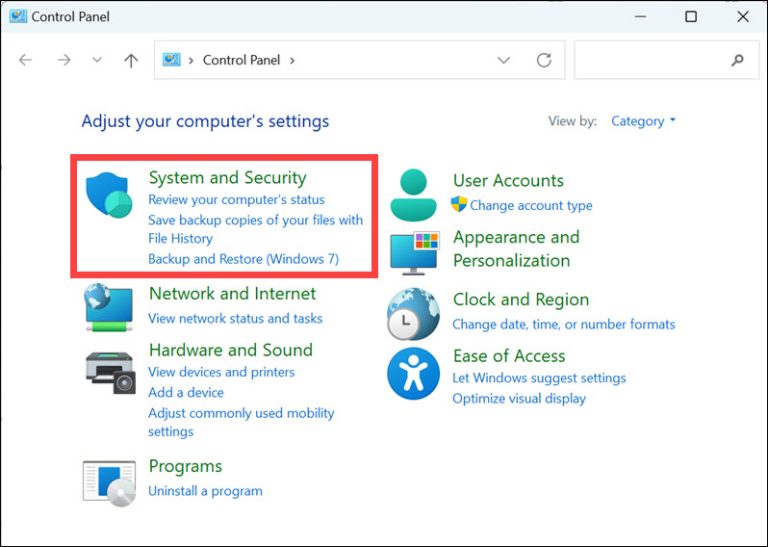Open Uninstall a program link
This screenshot has height=547, width=768.
click(205, 491)
